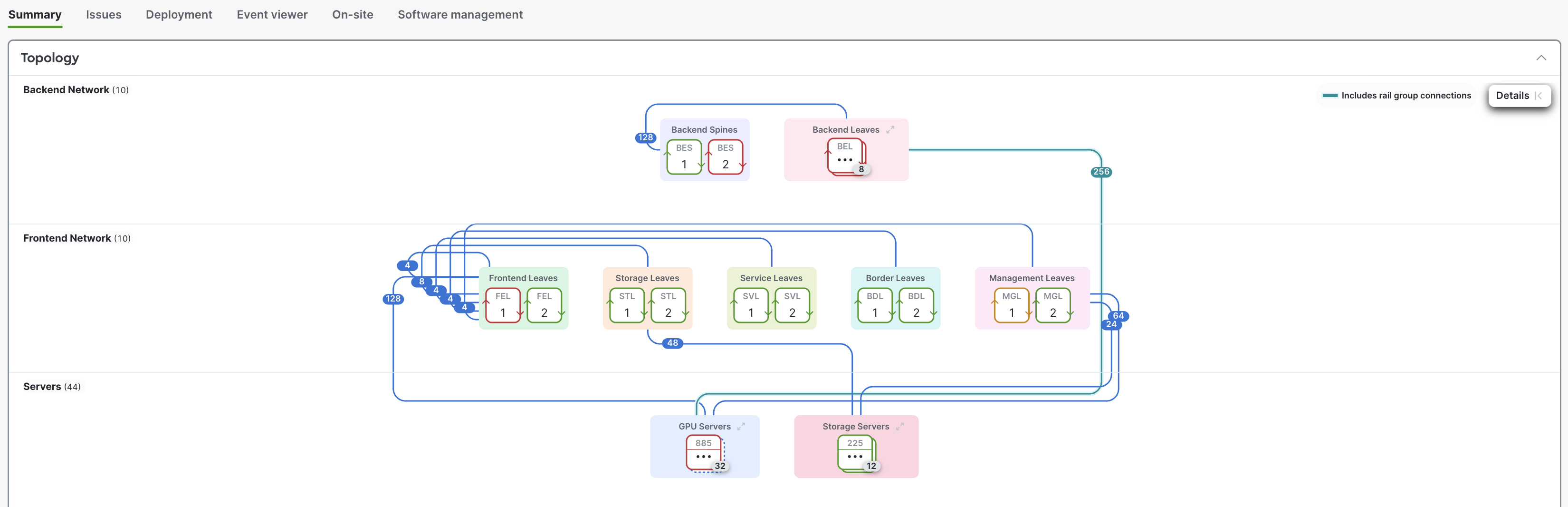The image size is (1568, 507).
Task: Click the rail group connections legend swatch
Action: (x=1330, y=96)
